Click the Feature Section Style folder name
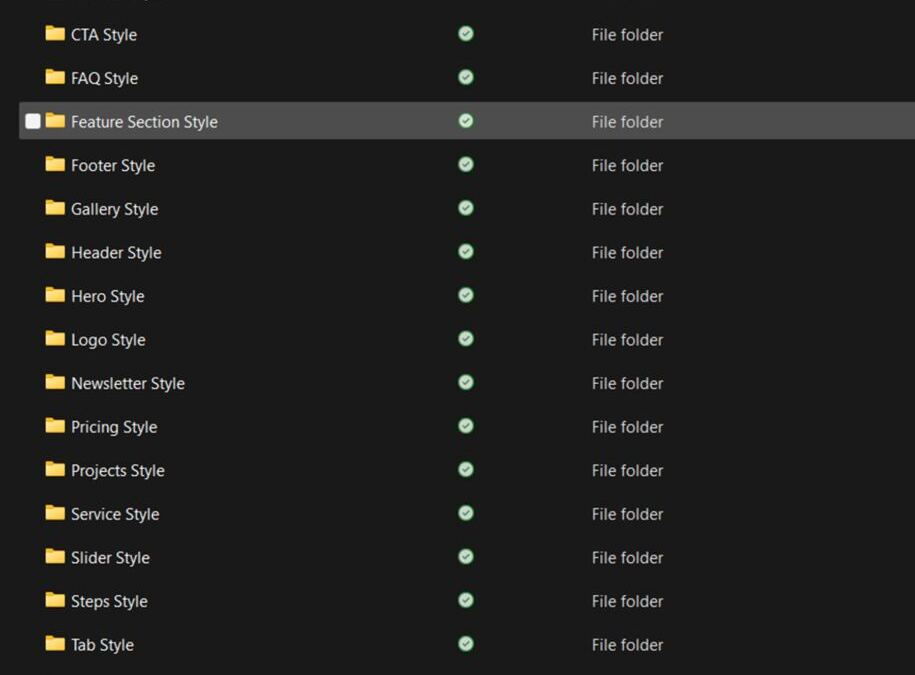 [x=144, y=122]
